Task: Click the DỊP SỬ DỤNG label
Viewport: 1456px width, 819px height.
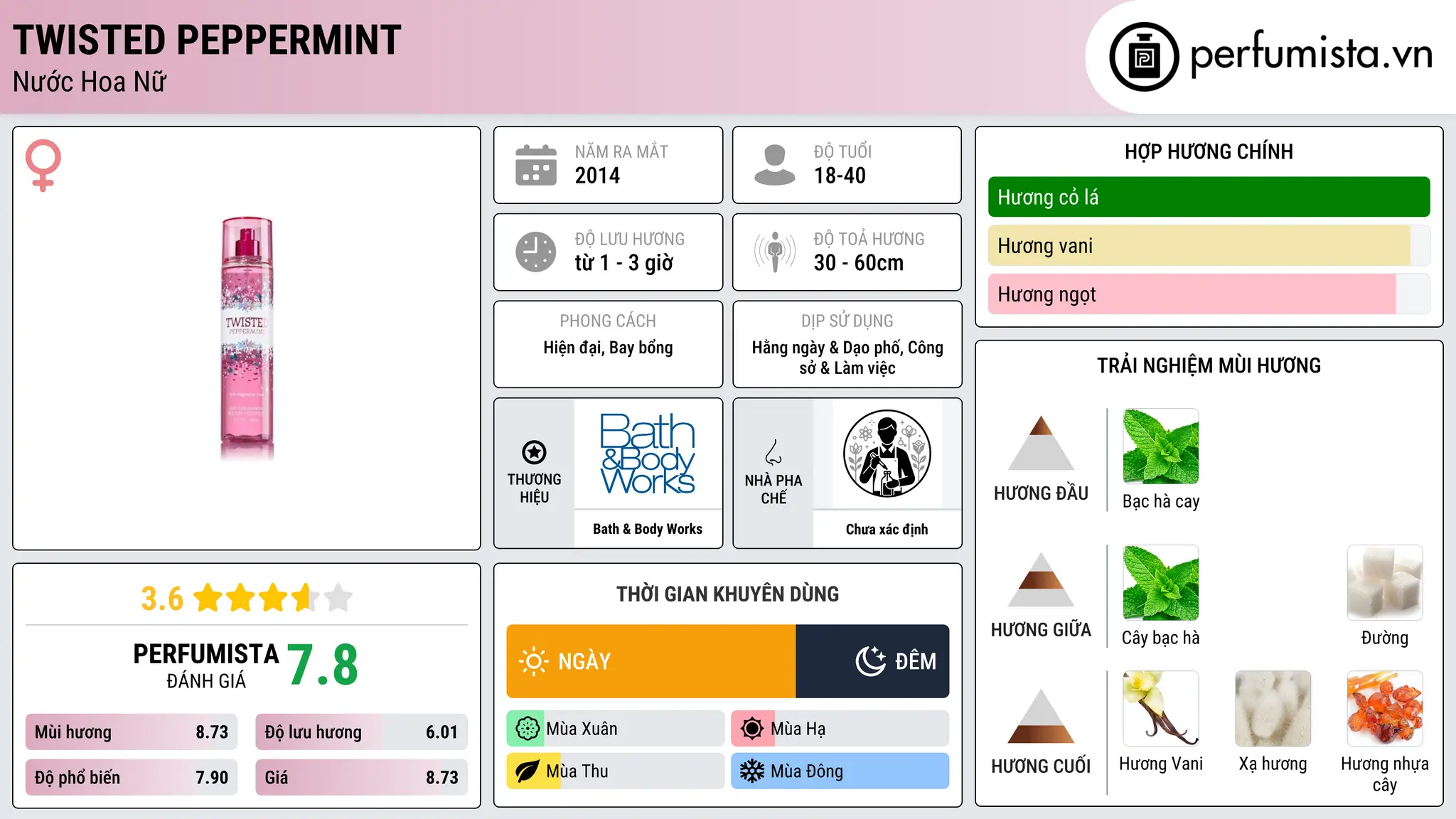Action: pos(847,321)
